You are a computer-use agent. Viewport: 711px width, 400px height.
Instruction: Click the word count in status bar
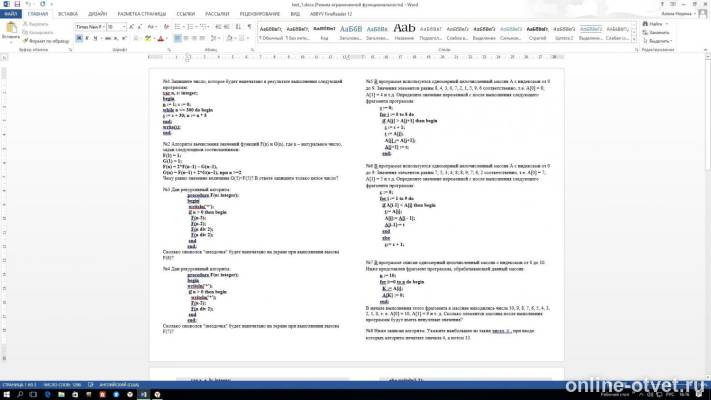62,385
